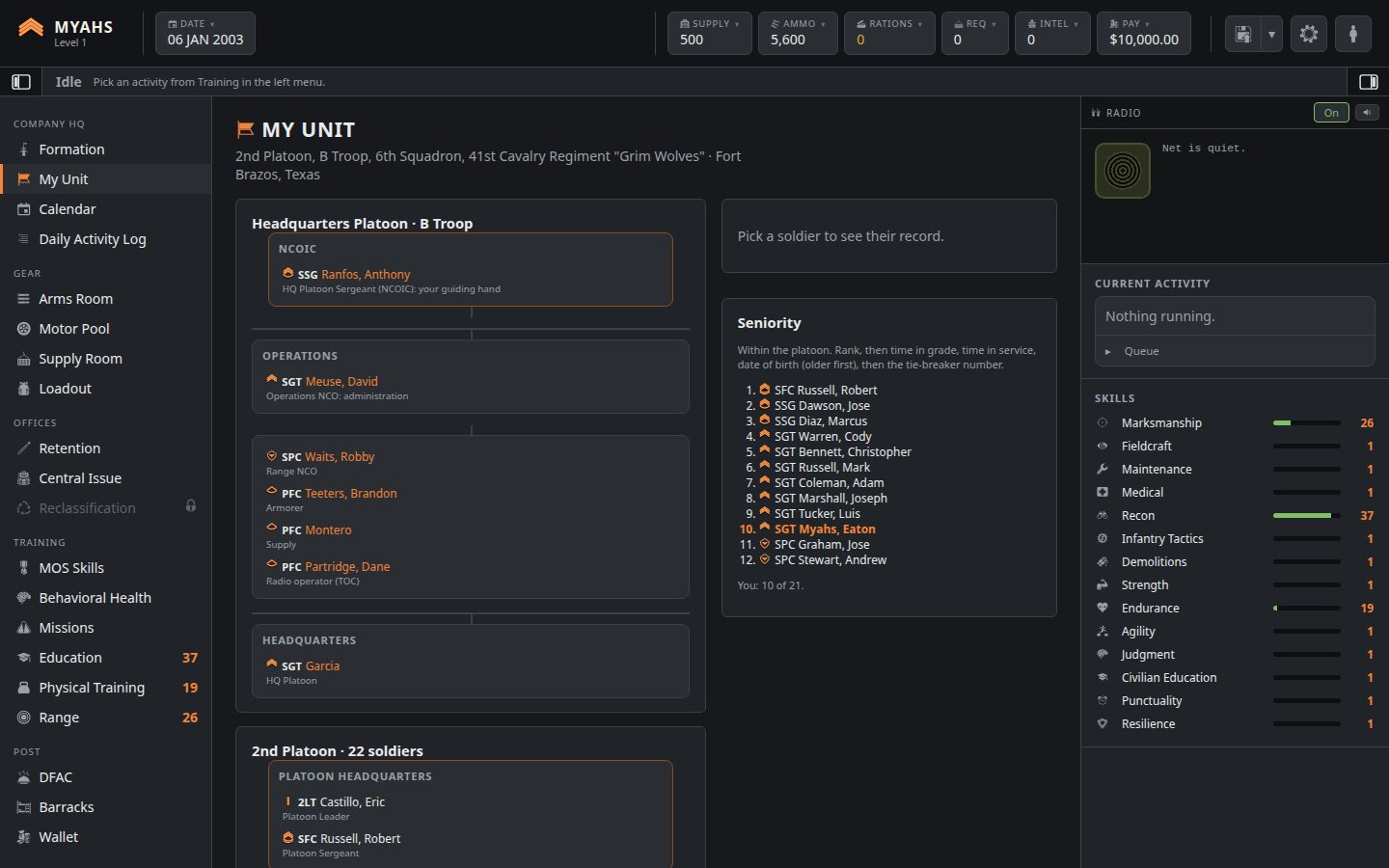Open the INTEL resource dropdown
1389x868 pixels.
tap(1052, 33)
